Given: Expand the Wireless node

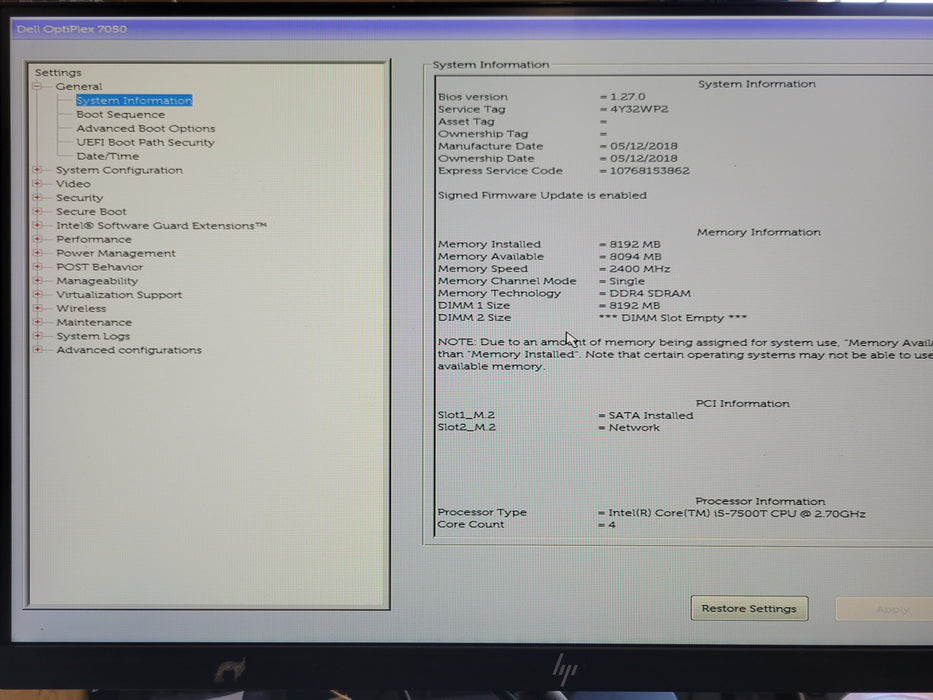Looking at the screenshot, I should (37, 308).
